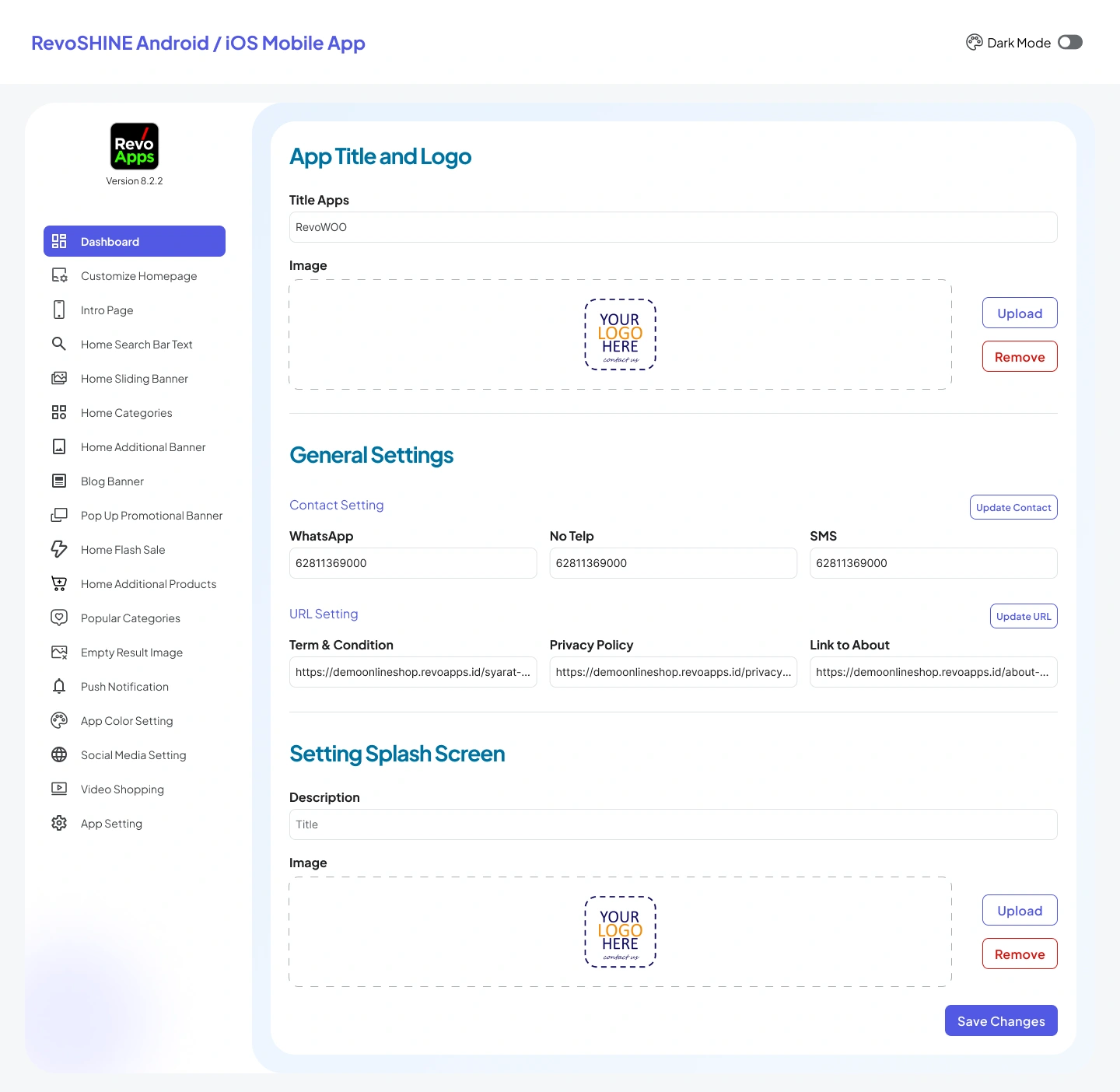Screen dimensions: 1120x1092
Task: Select App Setting in the sidebar
Action: [x=135, y=823]
